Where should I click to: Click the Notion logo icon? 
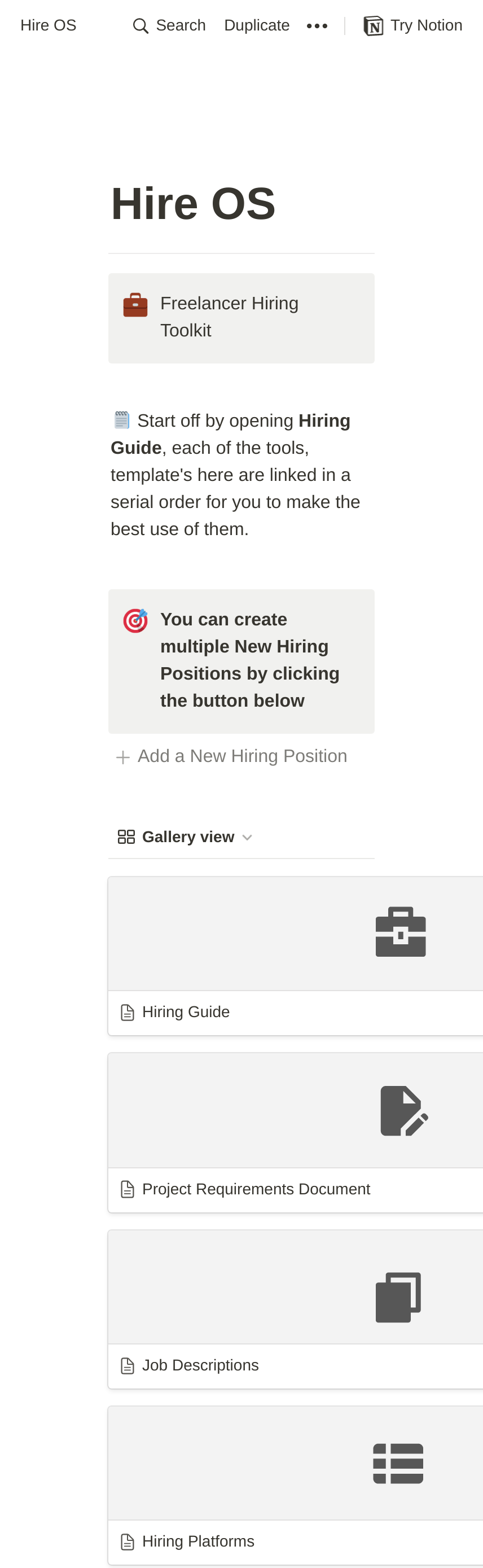[374, 26]
